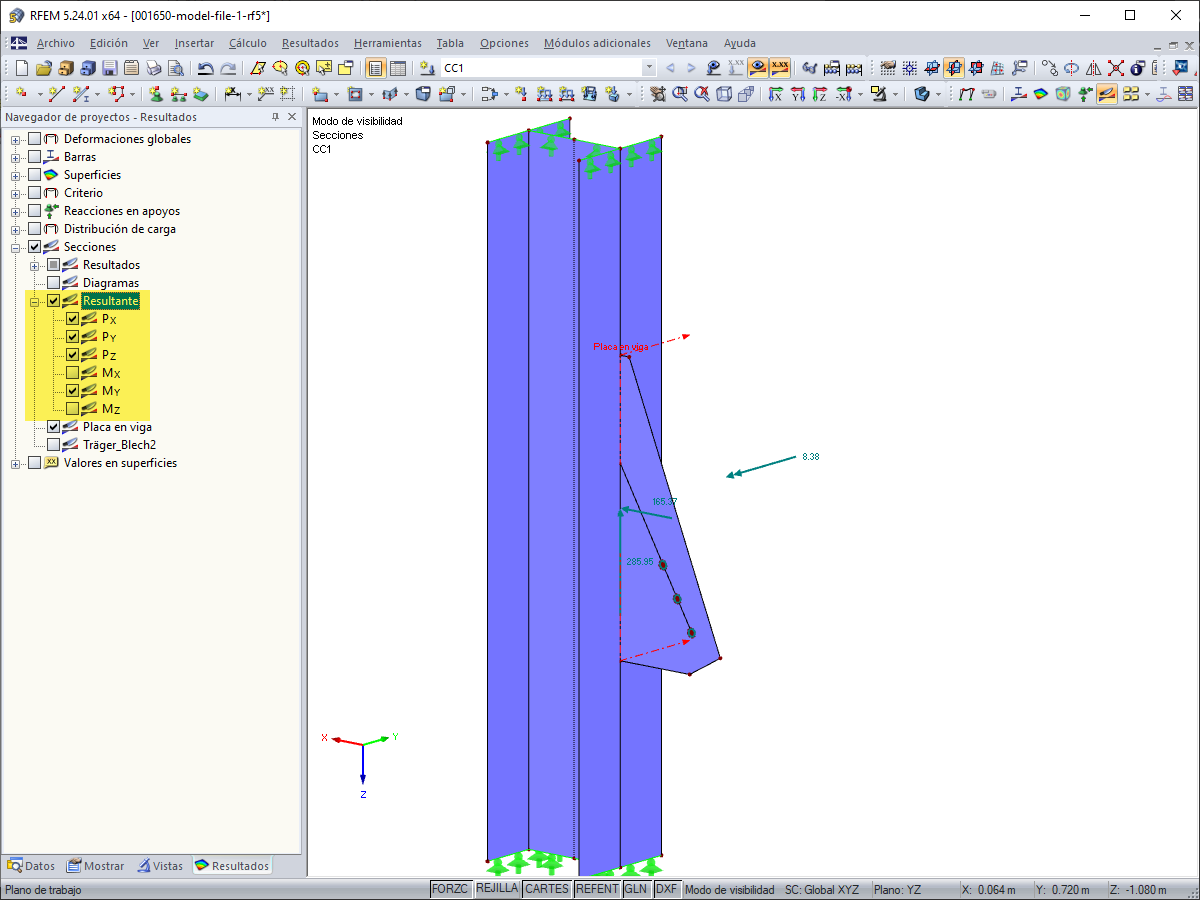Expand the Resultados sub-node under Secciones

pos(35,265)
